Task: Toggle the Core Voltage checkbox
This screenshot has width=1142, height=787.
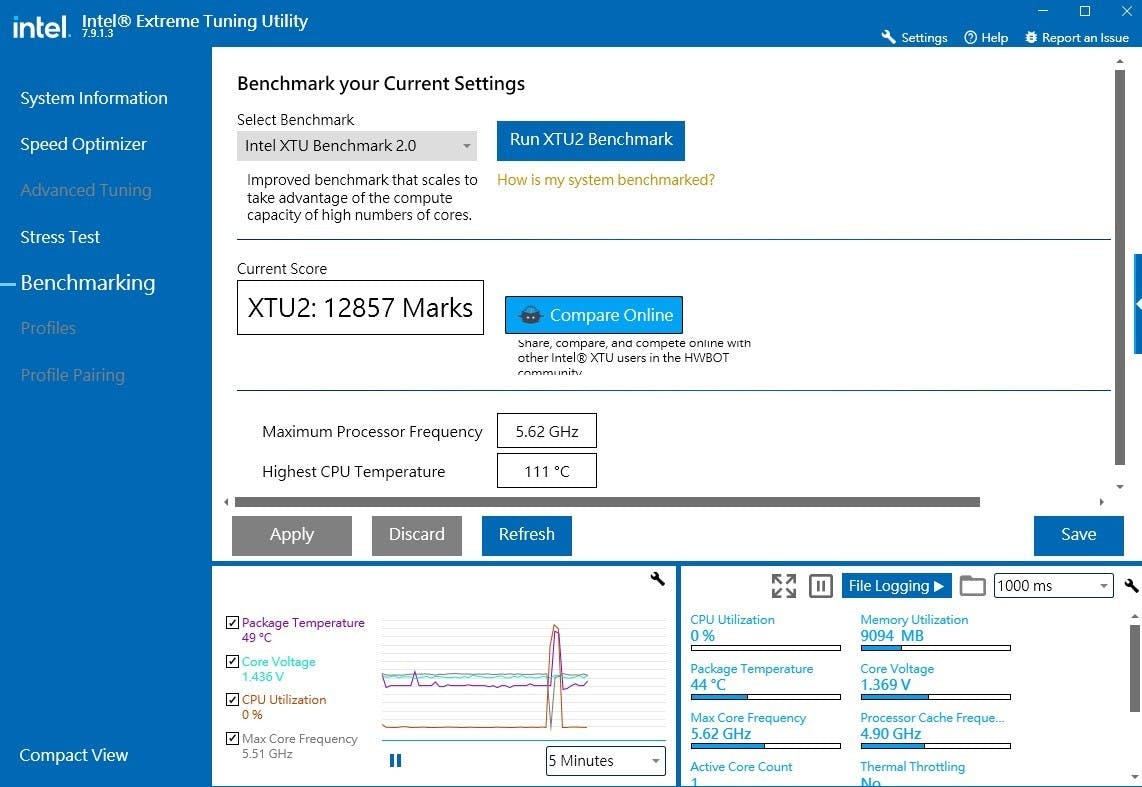Action: [x=233, y=662]
